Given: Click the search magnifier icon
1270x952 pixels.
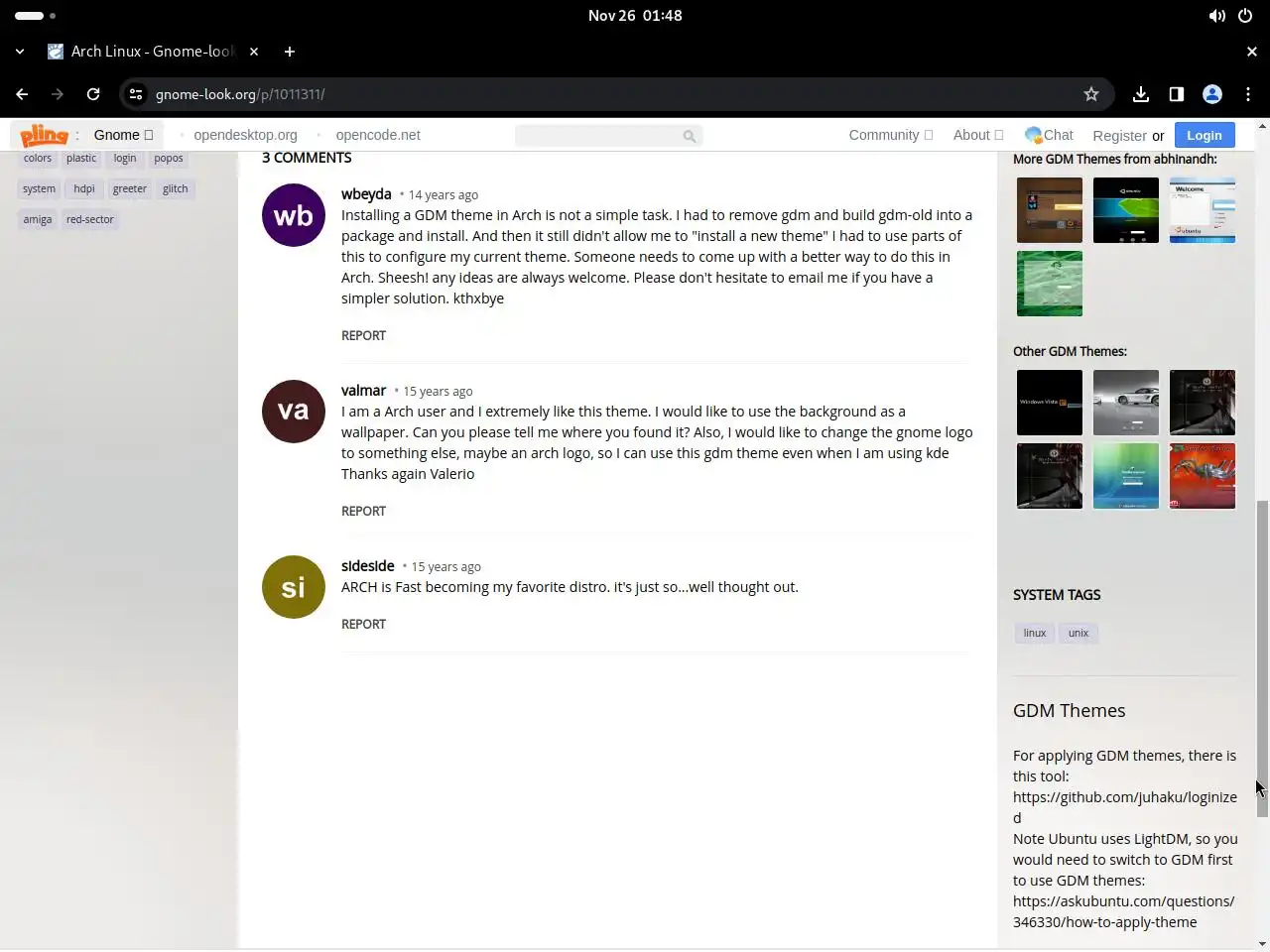Looking at the screenshot, I should (x=690, y=136).
